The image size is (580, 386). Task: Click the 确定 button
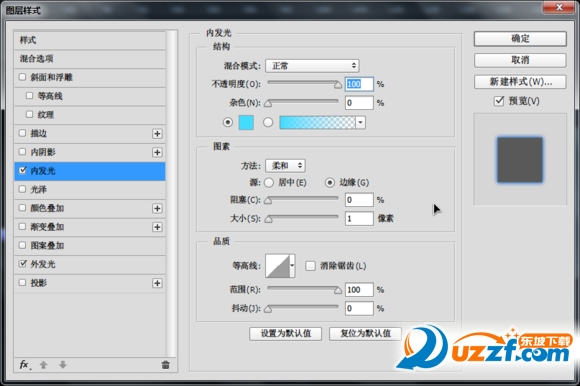[x=520, y=38]
